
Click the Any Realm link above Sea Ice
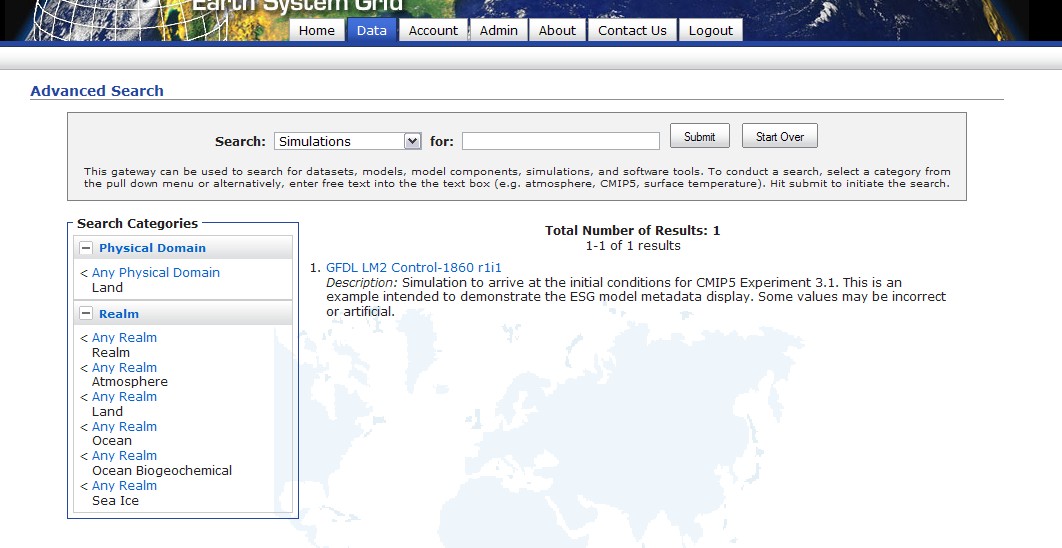point(124,485)
